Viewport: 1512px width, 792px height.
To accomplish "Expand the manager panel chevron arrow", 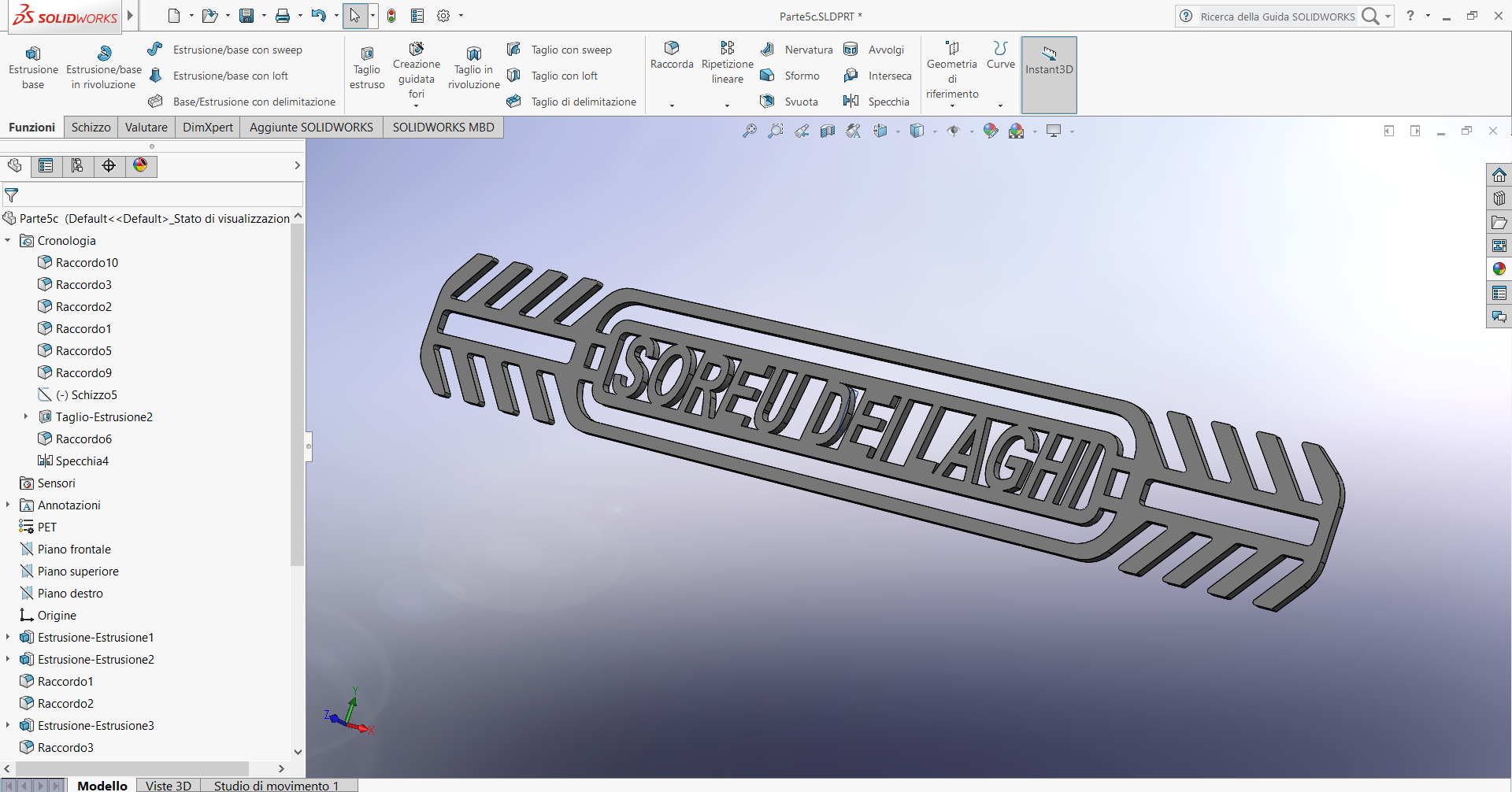I will 297,165.
